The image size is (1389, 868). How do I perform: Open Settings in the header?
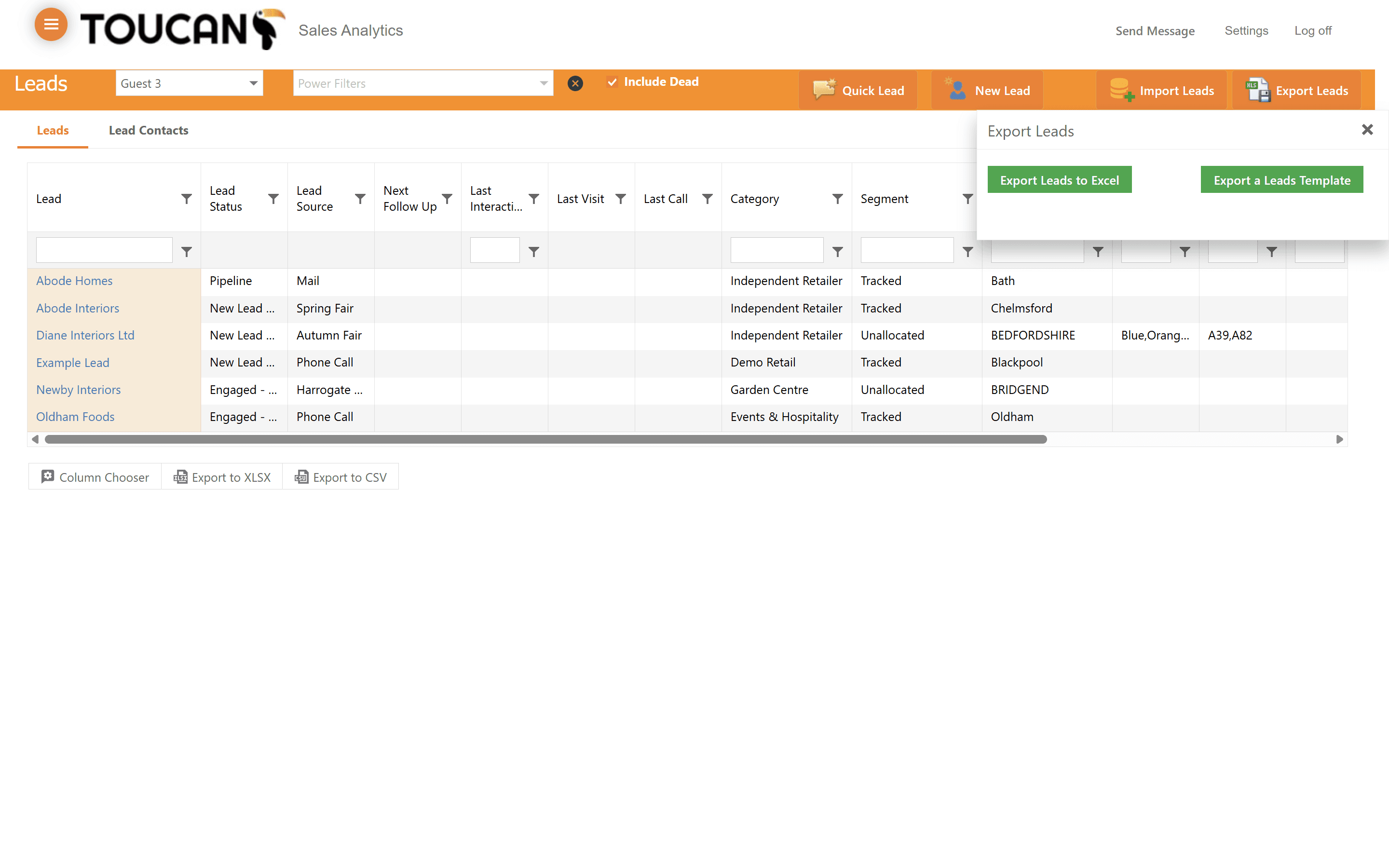1246,30
